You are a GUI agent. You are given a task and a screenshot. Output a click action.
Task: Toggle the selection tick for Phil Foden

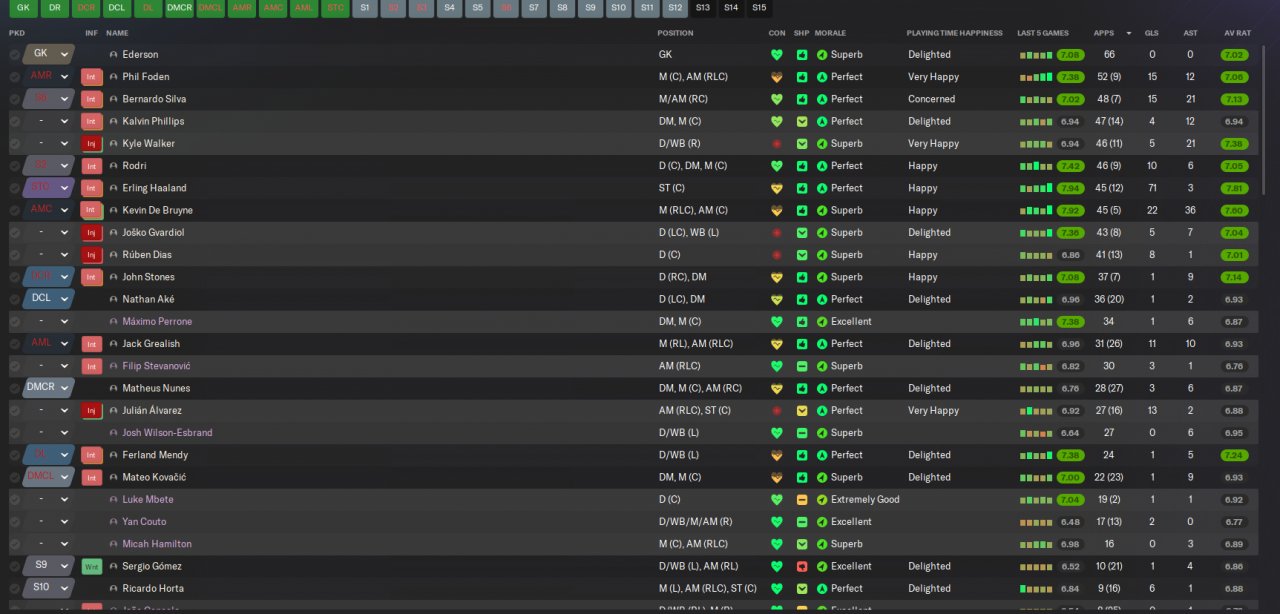pos(14,77)
